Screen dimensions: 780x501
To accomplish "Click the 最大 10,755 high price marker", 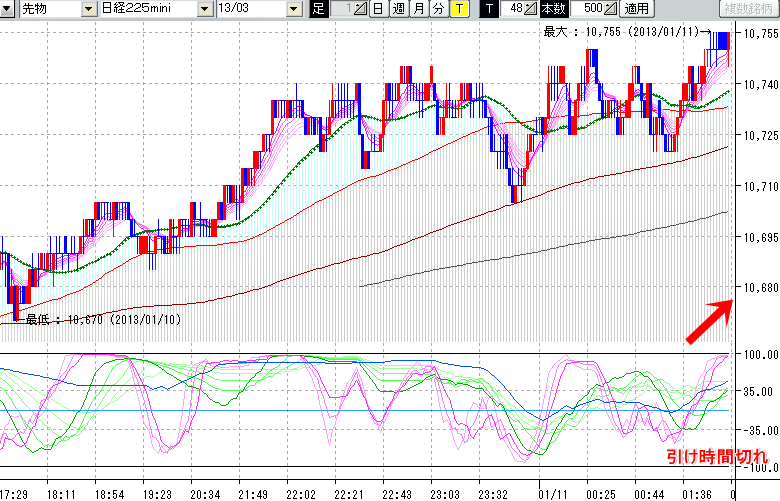I will 624,32.
